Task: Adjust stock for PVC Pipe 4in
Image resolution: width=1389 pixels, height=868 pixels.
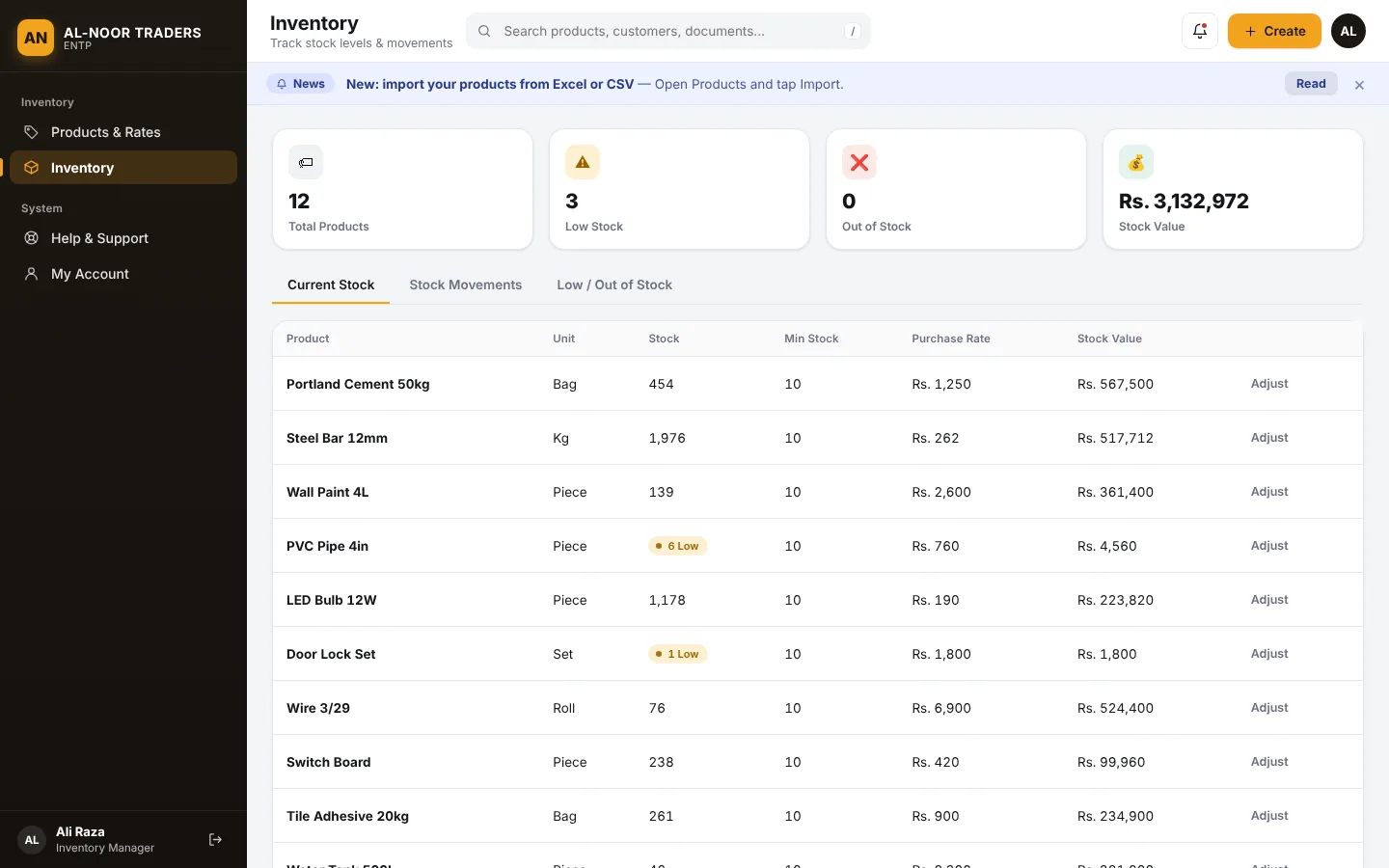Action: [1269, 546]
